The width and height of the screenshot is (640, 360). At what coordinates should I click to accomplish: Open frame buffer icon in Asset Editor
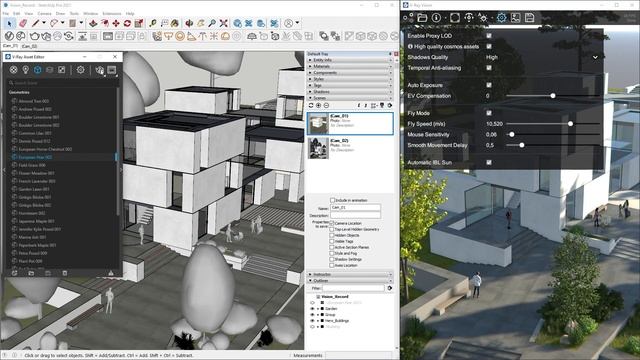[x=111, y=70]
